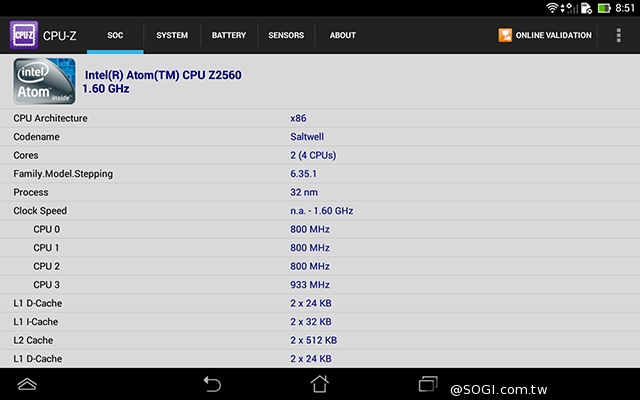The width and height of the screenshot is (640, 400).
Task: Select the CPU 2 row label
Action: click(x=47, y=267)
